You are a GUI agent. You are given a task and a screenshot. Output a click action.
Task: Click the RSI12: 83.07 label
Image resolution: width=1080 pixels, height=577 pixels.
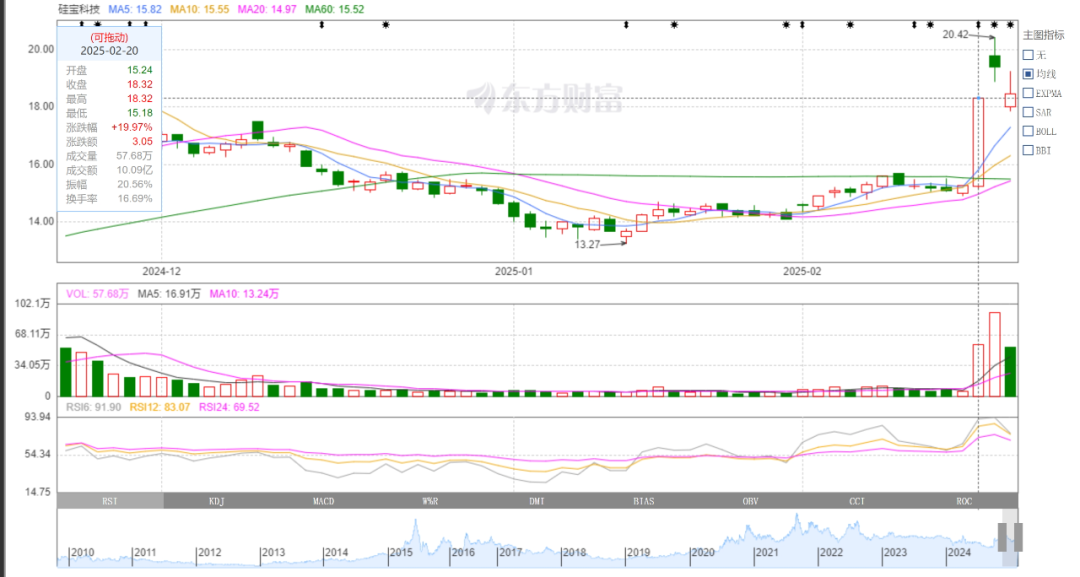160,407
